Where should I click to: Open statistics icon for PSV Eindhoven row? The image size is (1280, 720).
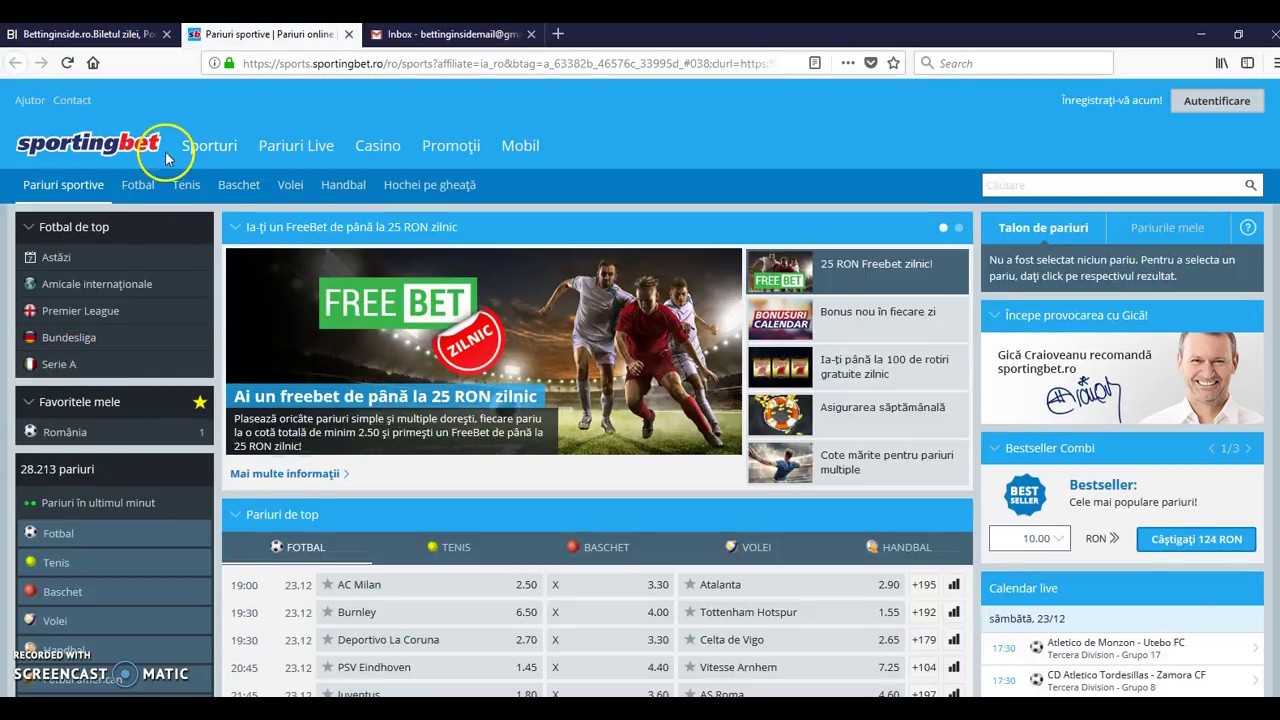point(954,667)
